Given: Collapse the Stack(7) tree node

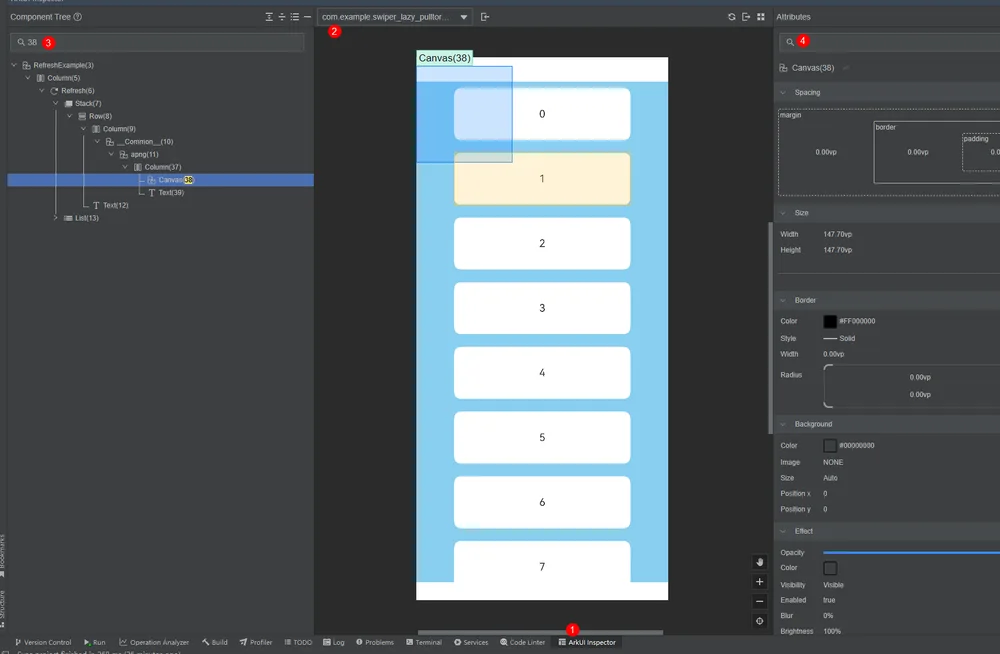Looking at the screenshot, I should [x=55, y=103].
